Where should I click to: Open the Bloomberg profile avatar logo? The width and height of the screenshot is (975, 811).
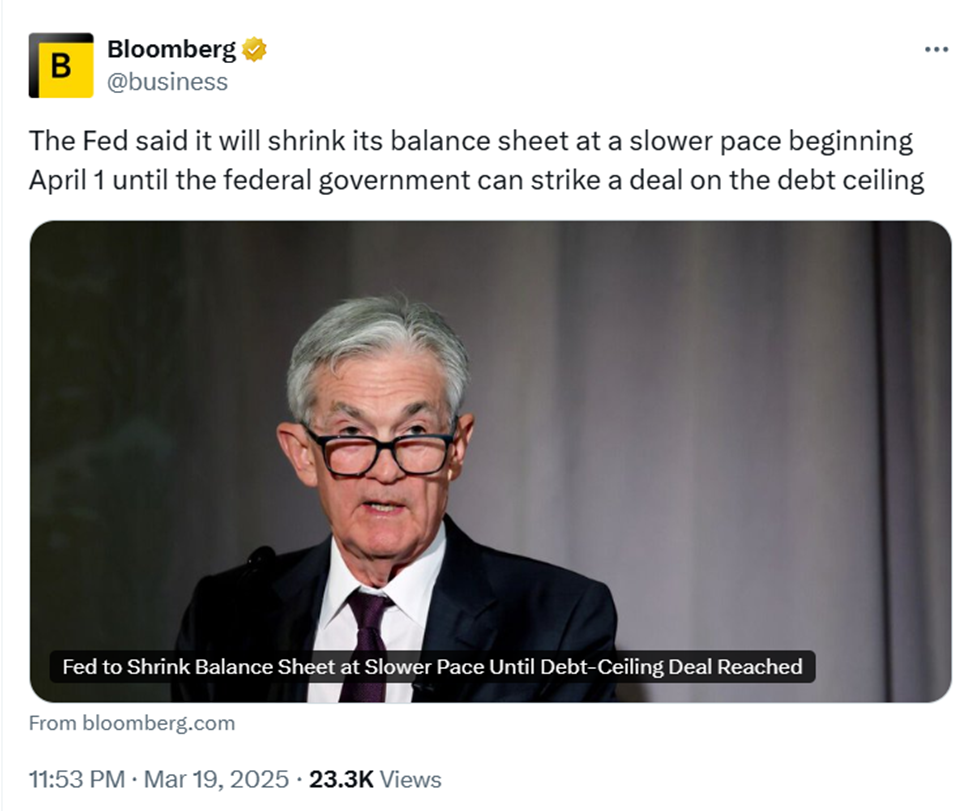(61, 65)
